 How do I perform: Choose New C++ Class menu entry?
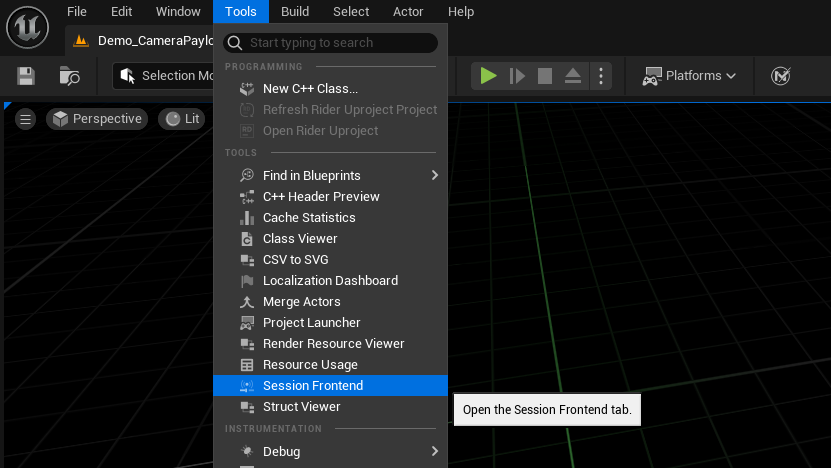(x=310, y=89)
